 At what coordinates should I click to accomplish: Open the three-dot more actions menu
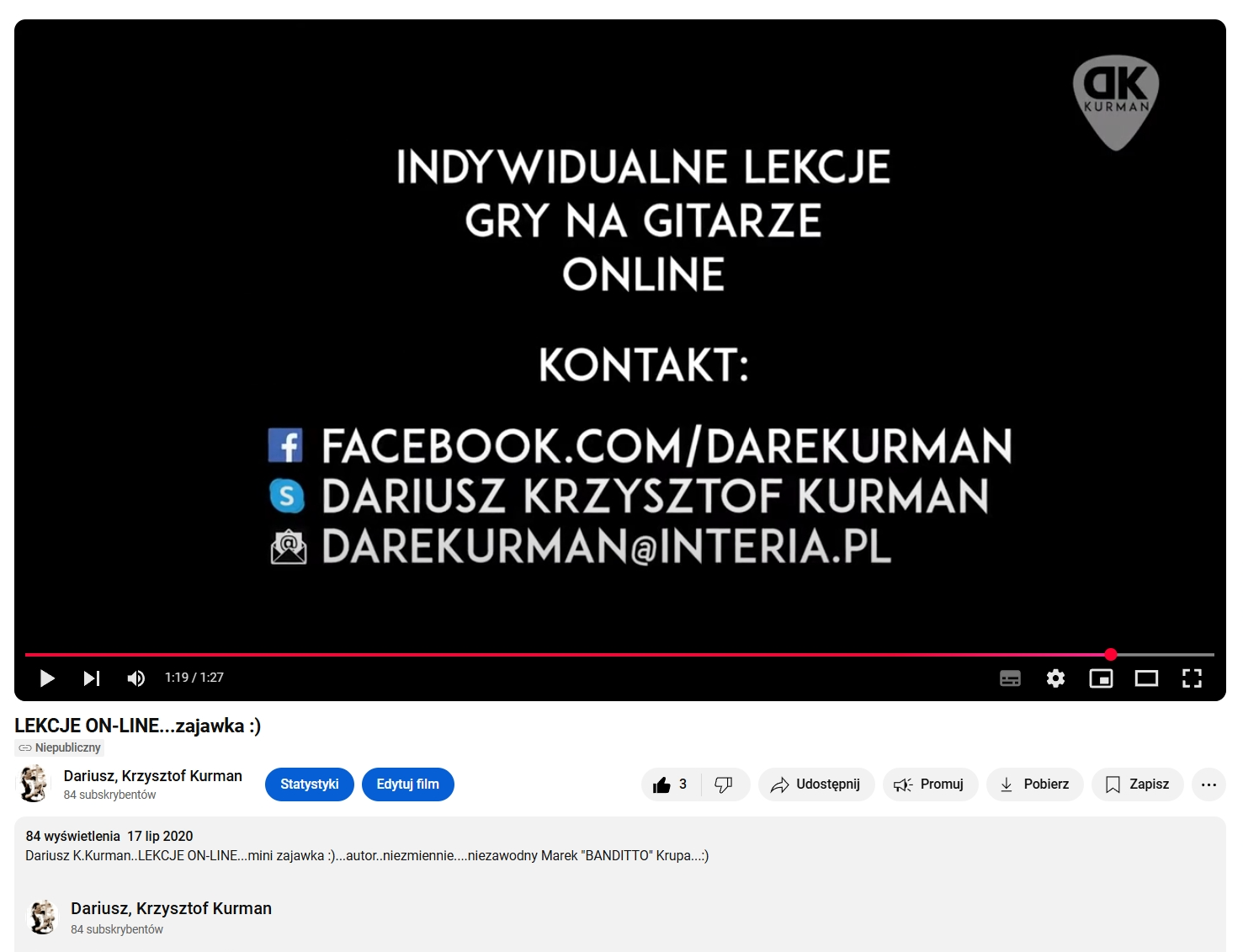[1208, 784]
